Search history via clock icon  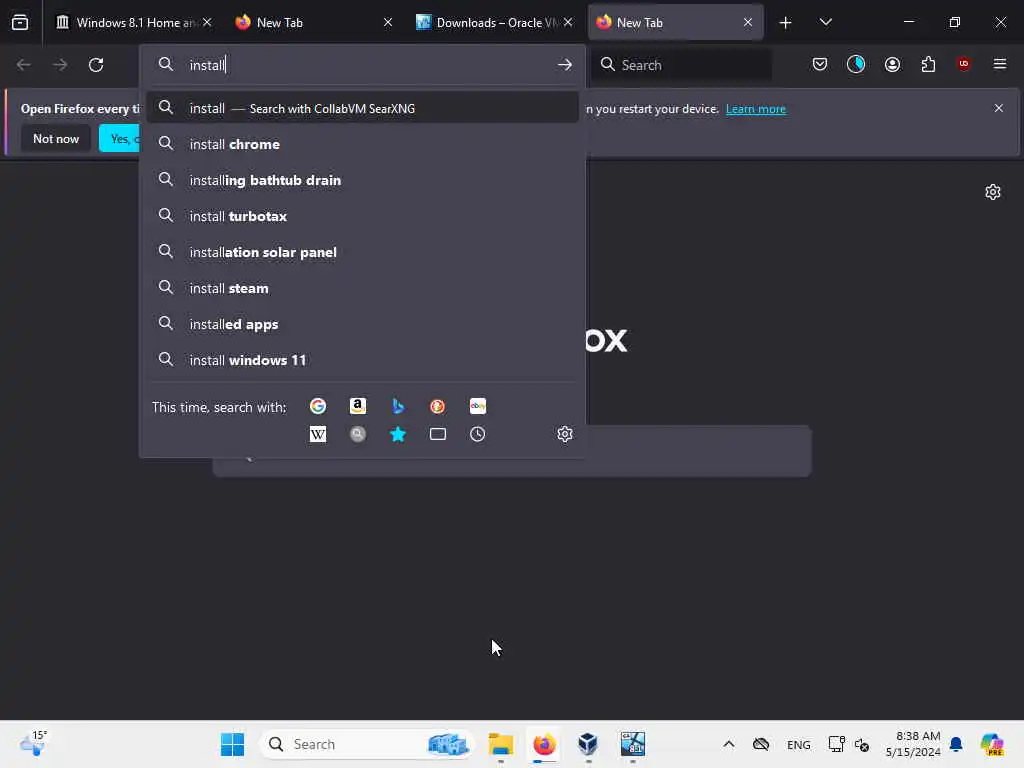477,434
